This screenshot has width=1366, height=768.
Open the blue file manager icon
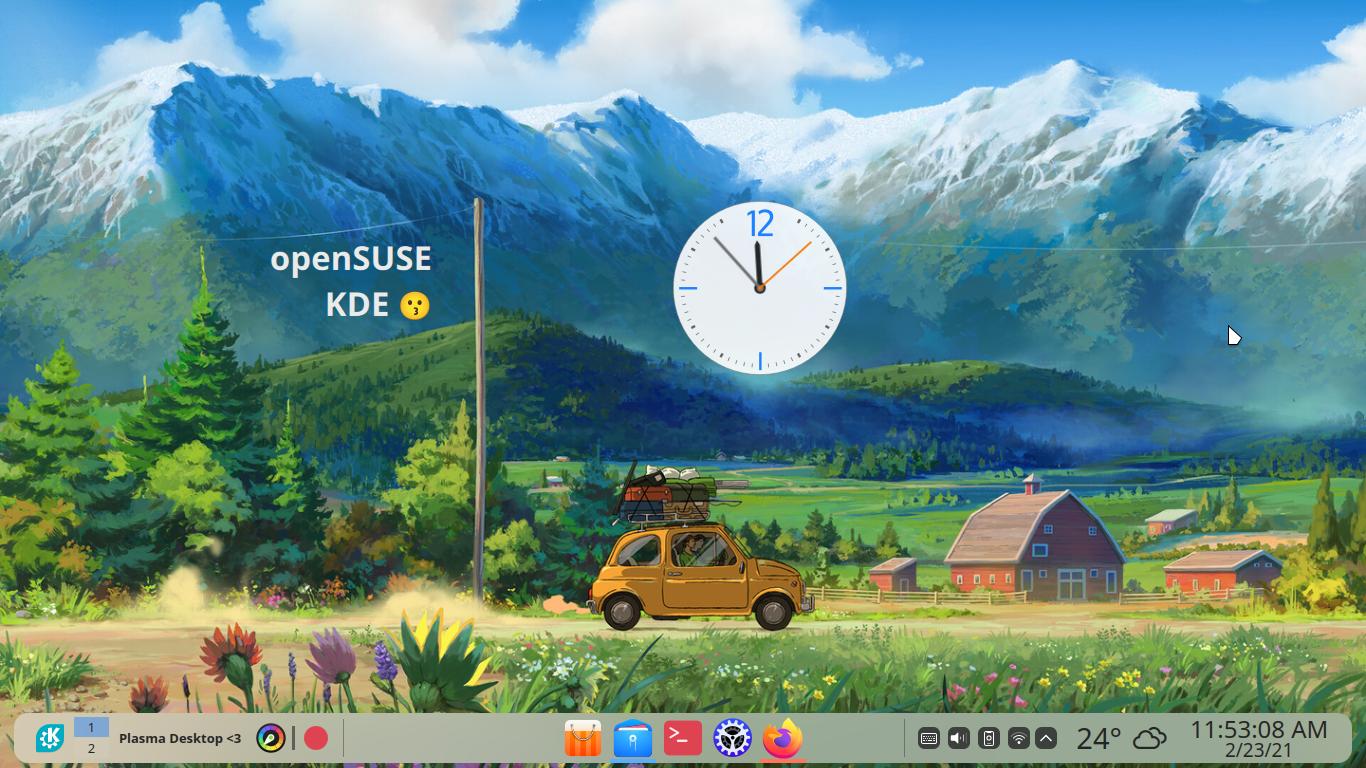633,738
